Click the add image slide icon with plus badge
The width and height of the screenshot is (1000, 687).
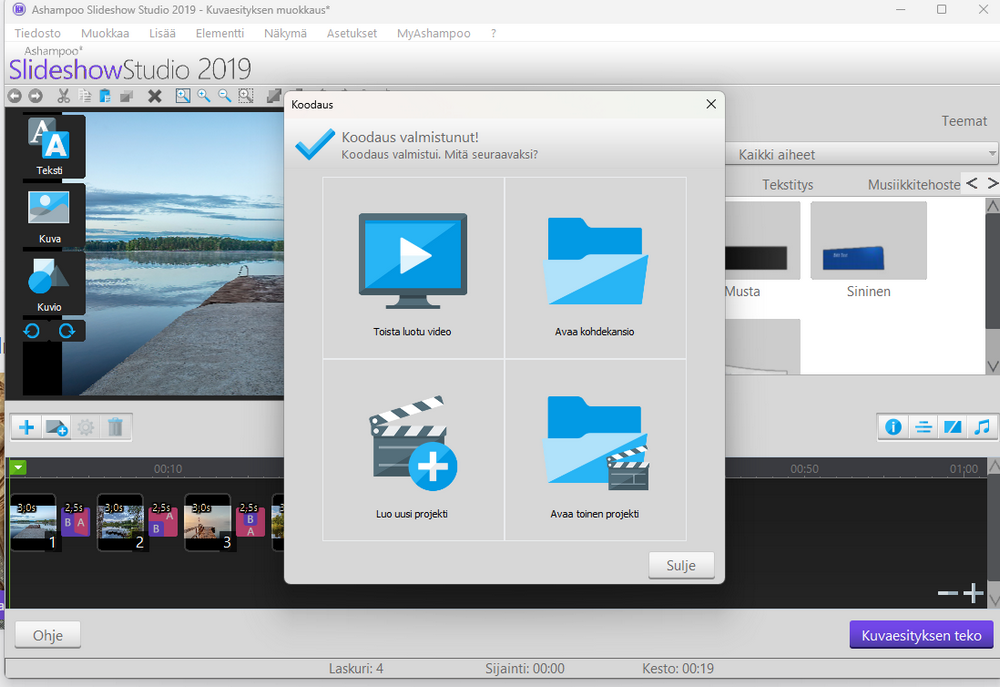(56, 427)
